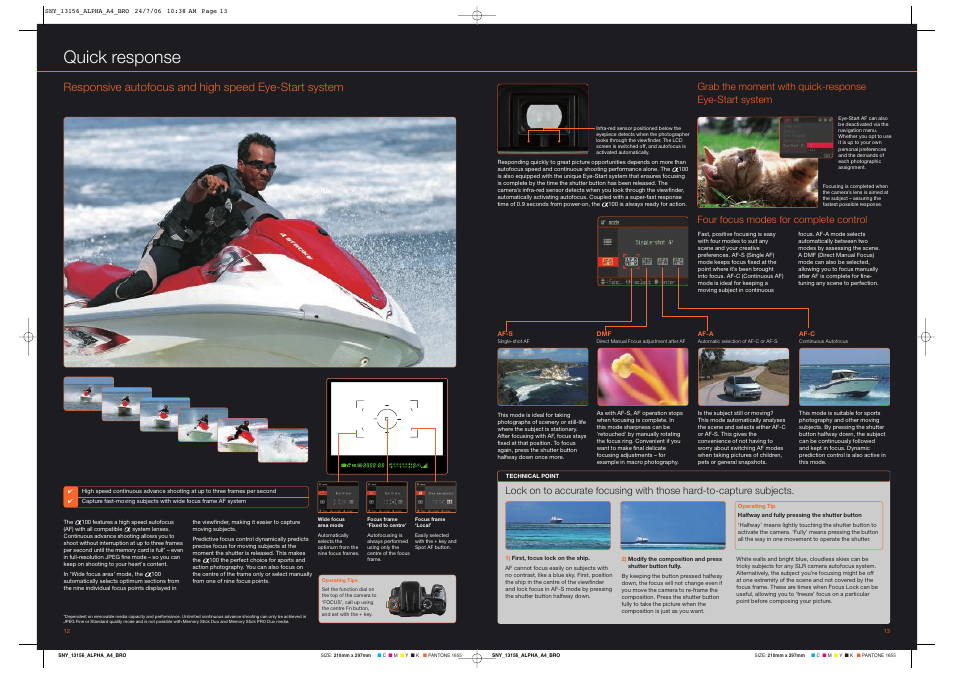Click the registration crosshair at top centre
Viewport: 954px width, 675px height.
[x=477, y=15]
